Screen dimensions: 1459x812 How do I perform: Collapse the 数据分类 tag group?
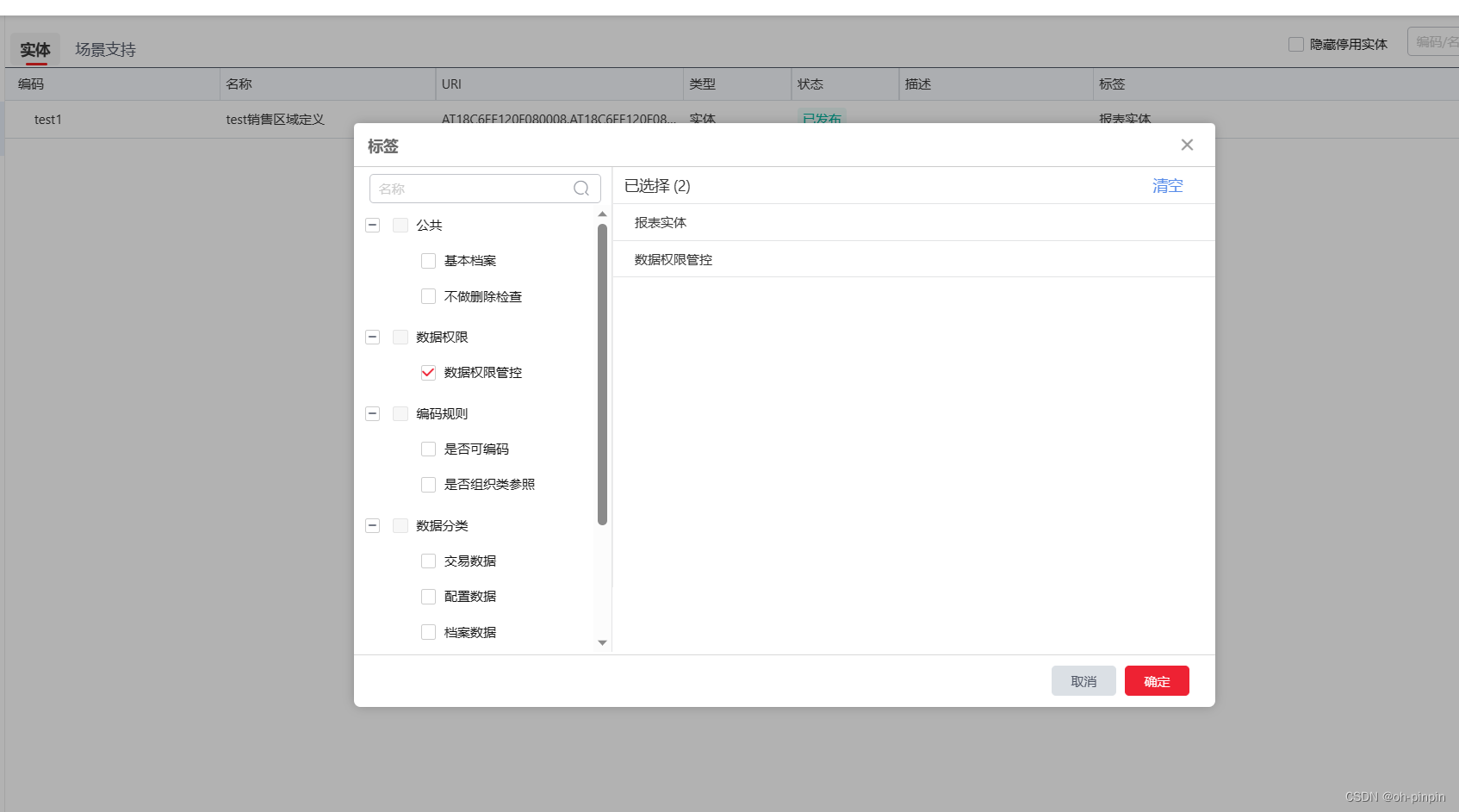(x=372, y=525)
